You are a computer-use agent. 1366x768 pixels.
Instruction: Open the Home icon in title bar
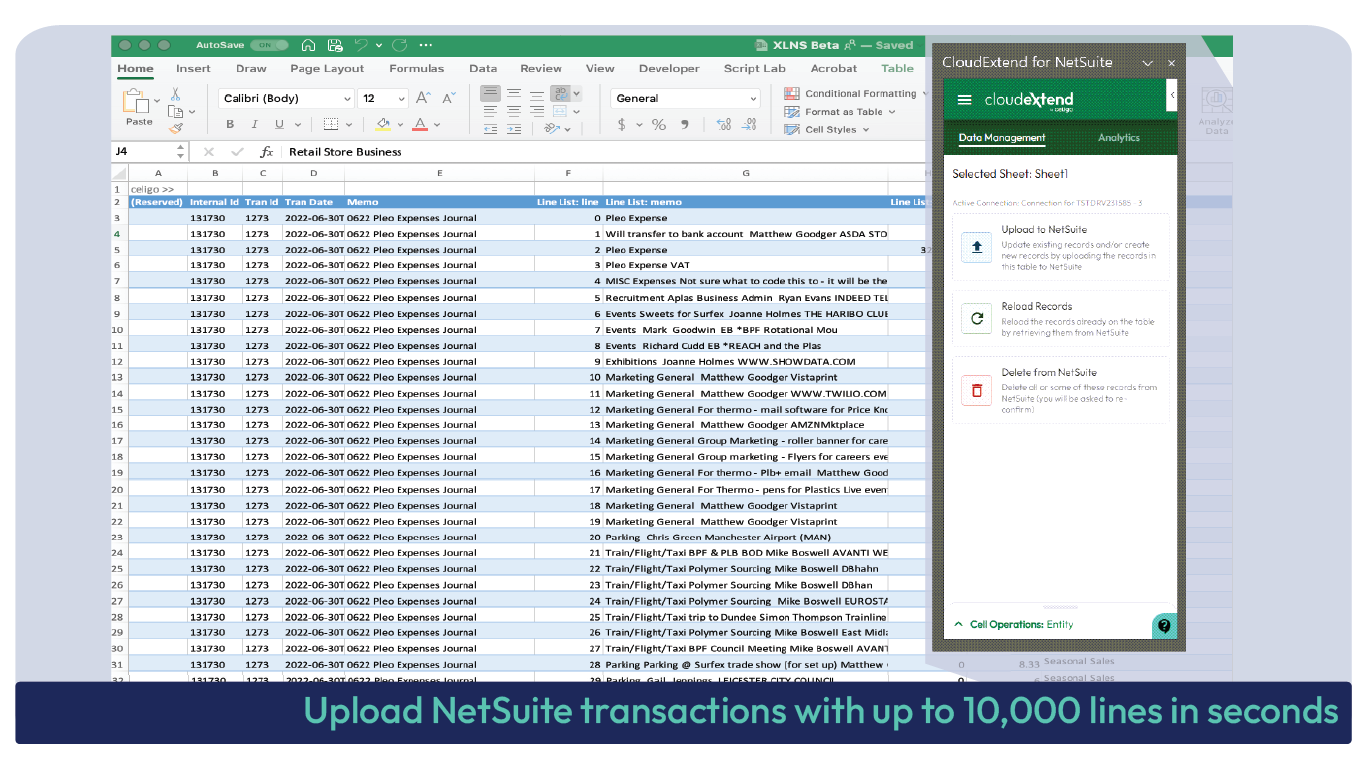pyautogui.click(x=308, y=45)
